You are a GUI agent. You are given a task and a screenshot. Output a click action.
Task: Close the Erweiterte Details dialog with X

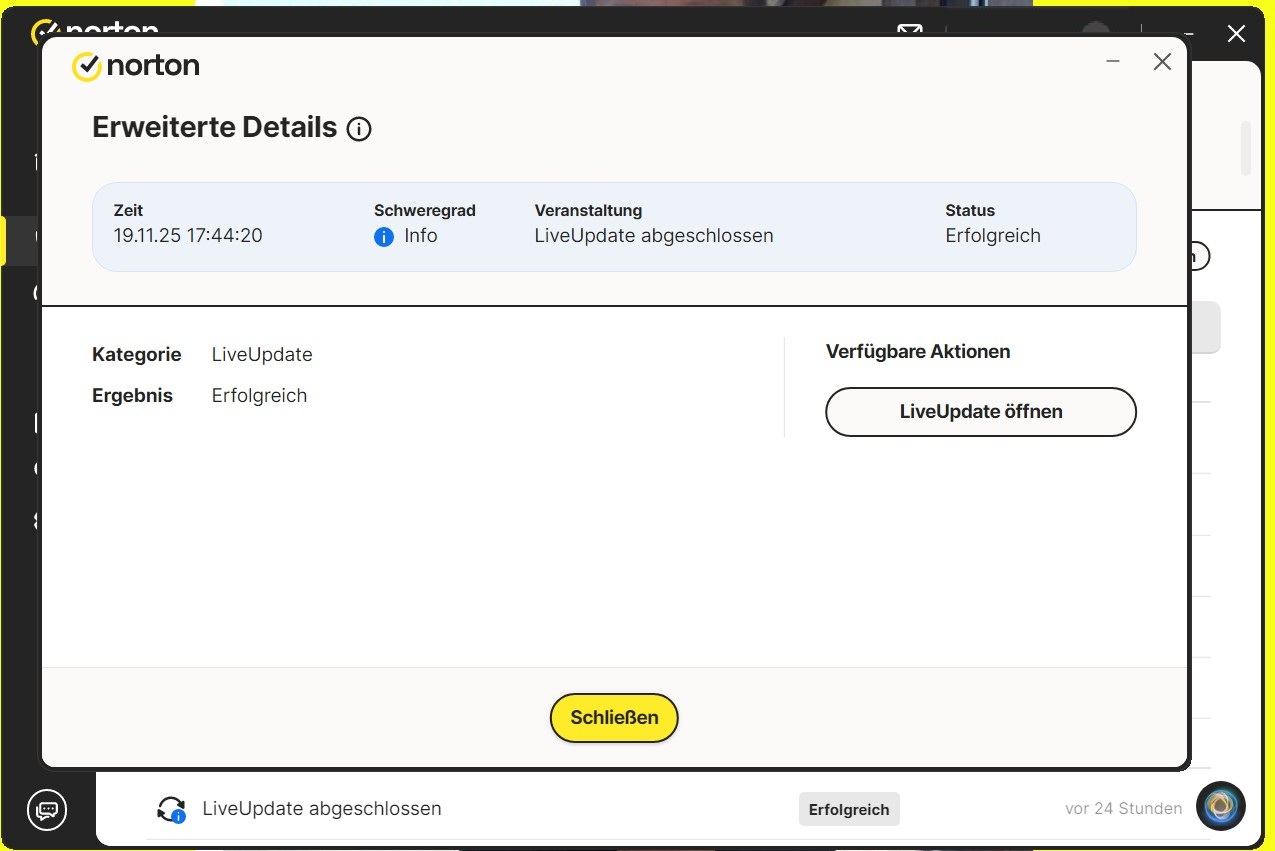(x=1162, y=62)
